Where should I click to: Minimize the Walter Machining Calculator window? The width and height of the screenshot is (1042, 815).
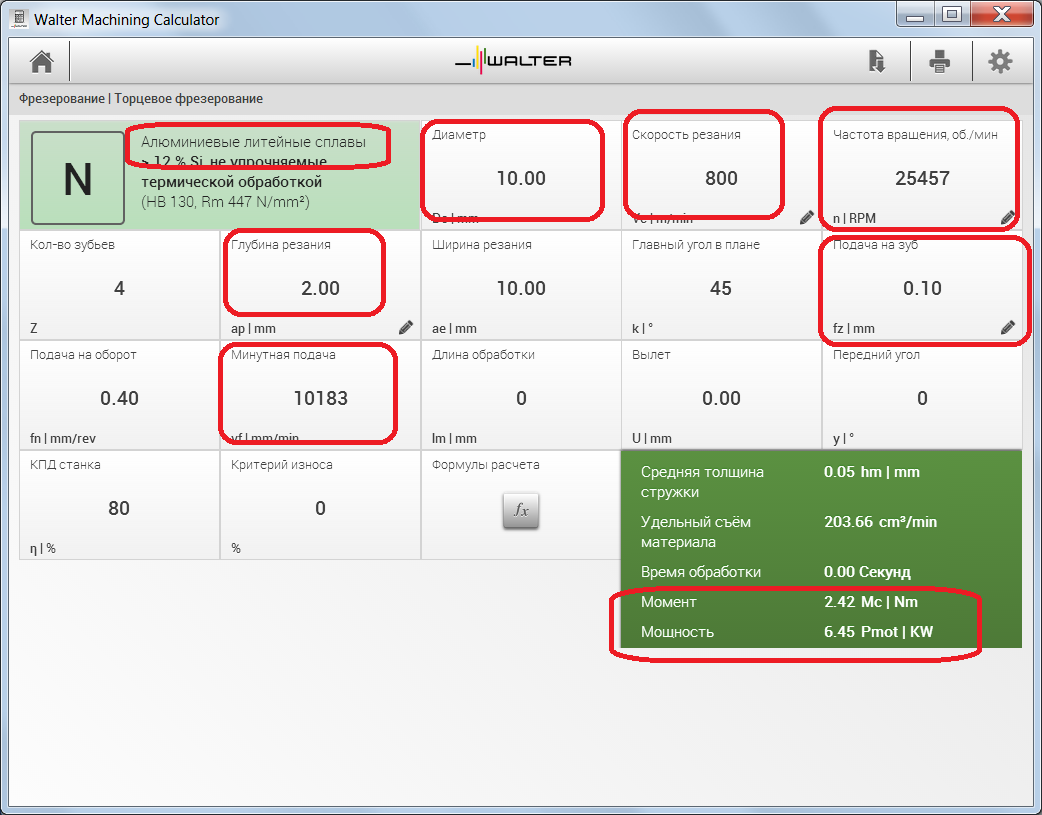pos(915,14)
